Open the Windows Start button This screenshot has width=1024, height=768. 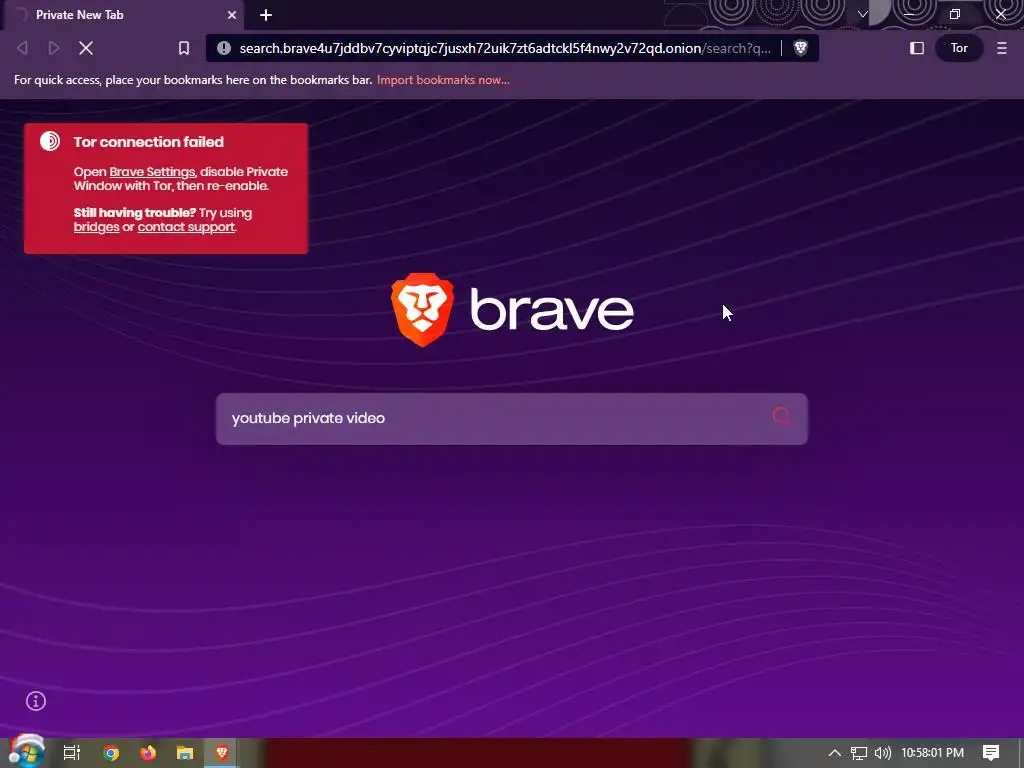(26, 752)
